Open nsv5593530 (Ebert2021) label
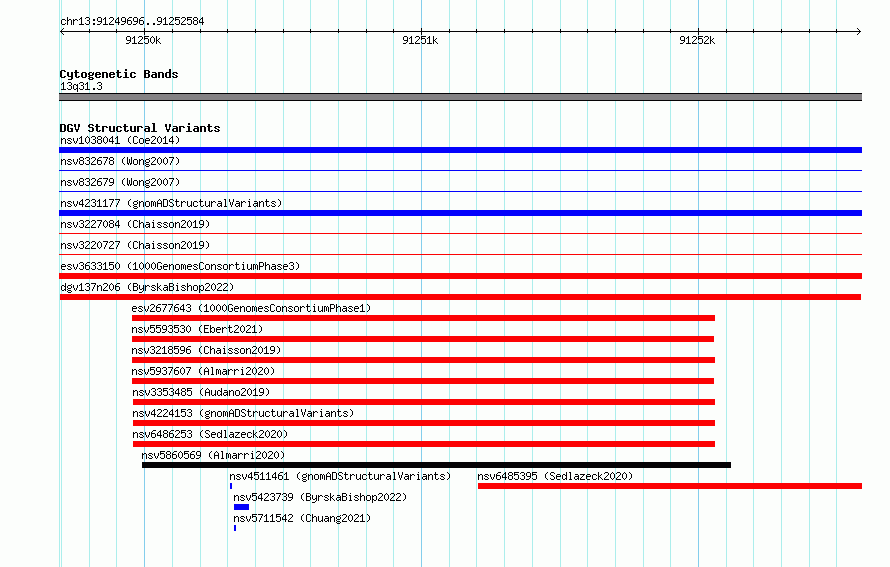The width and height of the screenshot is (890, 567). [x=197, y=329]
